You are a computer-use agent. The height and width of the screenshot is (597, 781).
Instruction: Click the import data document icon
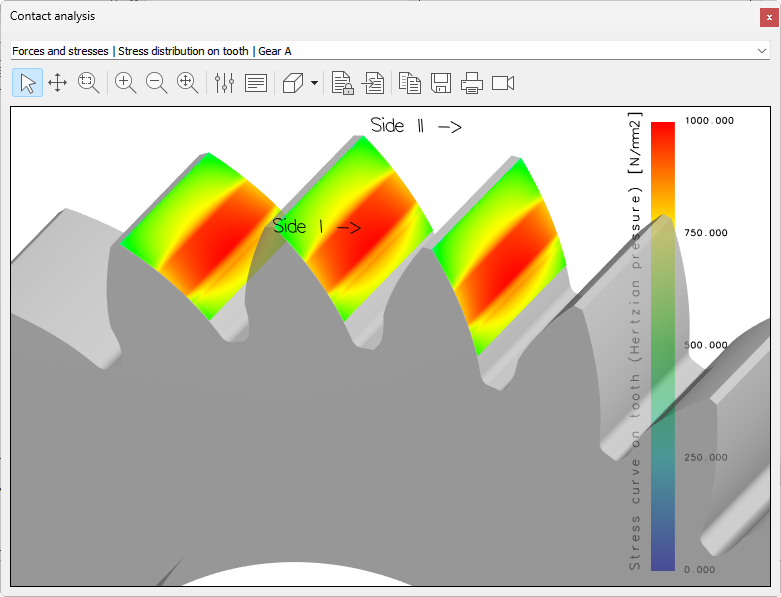coord(373,83)
